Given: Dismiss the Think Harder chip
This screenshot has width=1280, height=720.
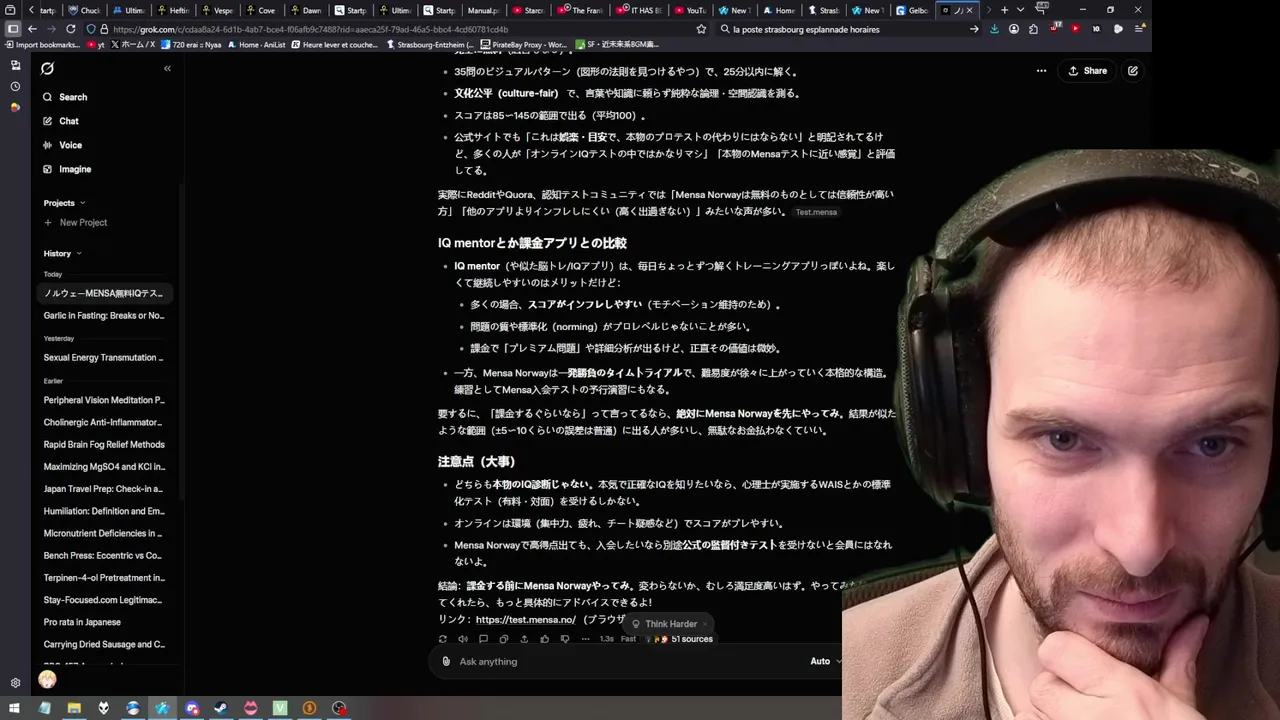Looking at the screenshot, I should click(x=705, y=624).
